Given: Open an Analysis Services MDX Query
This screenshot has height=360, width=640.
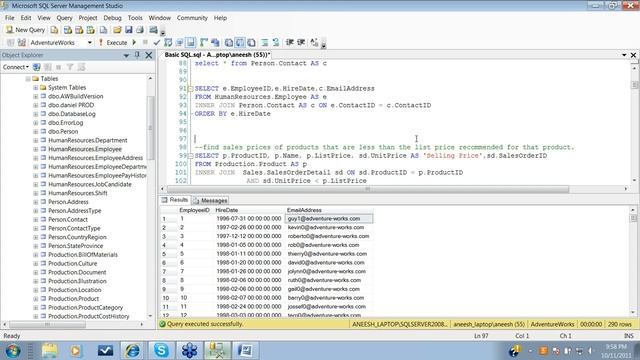Looking at the screenshot, I should (x=67, y=30).
